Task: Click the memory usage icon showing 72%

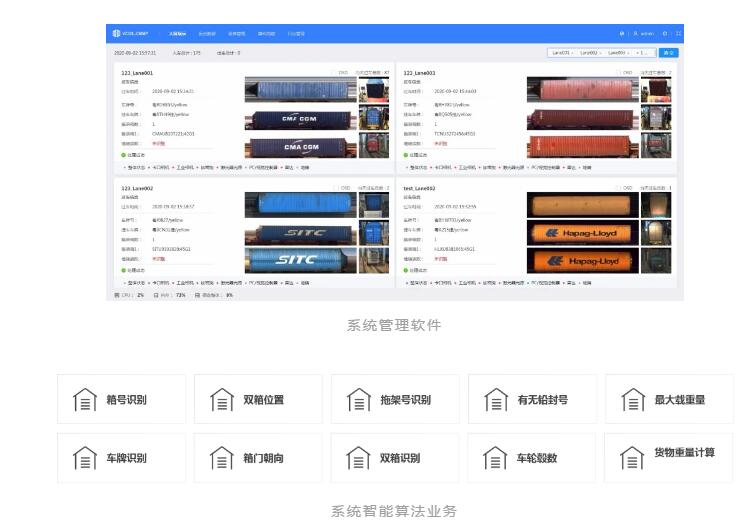Action: tap(156, 296)
